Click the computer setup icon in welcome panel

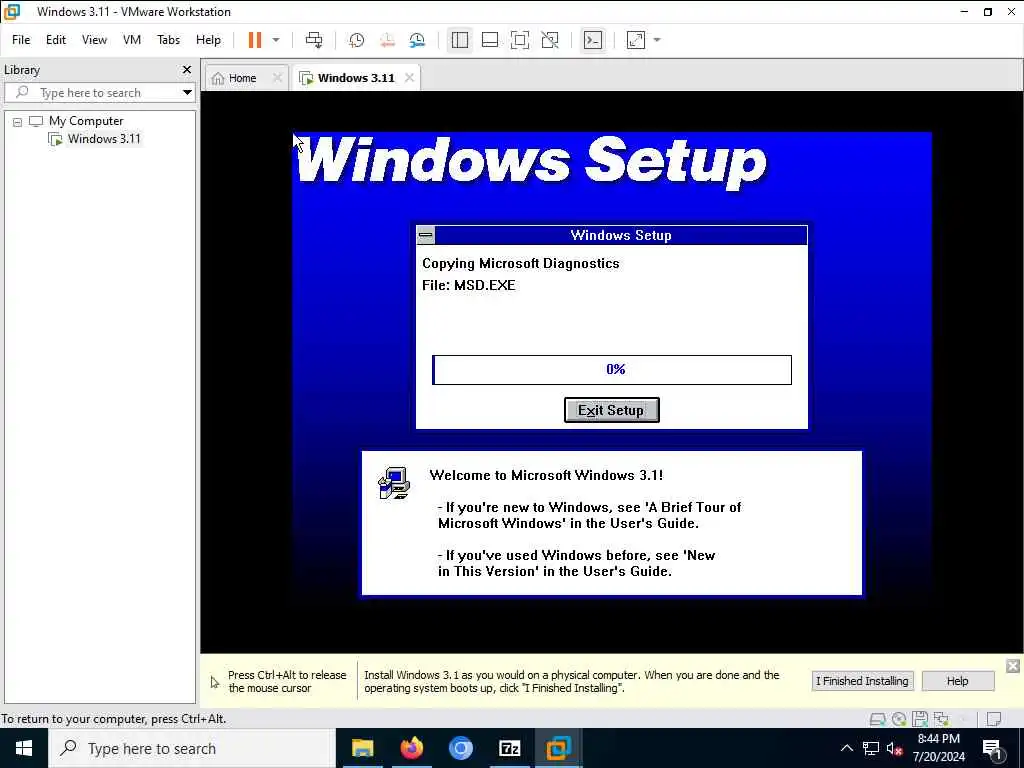coord(394,483)
